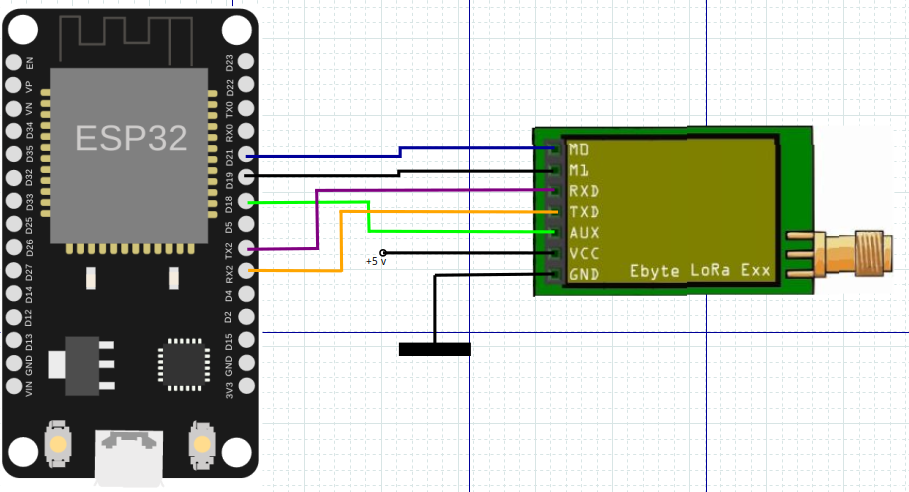Click the D32 pin pad
The height and width of the screenshot is (492, 909).
(13, 178)
